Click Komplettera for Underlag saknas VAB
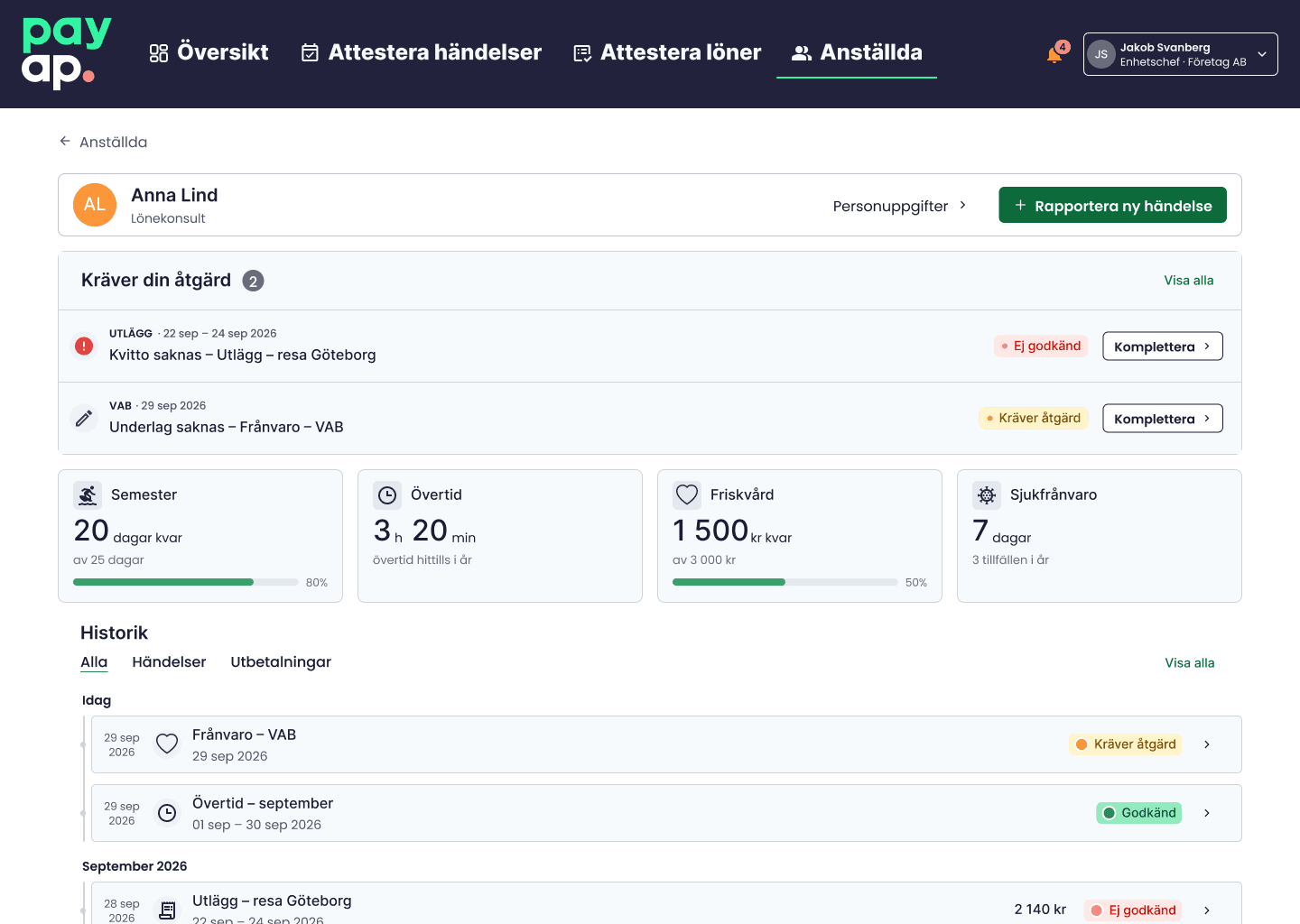Screen dimensions: 1300x924 (x=1163, y=418)
